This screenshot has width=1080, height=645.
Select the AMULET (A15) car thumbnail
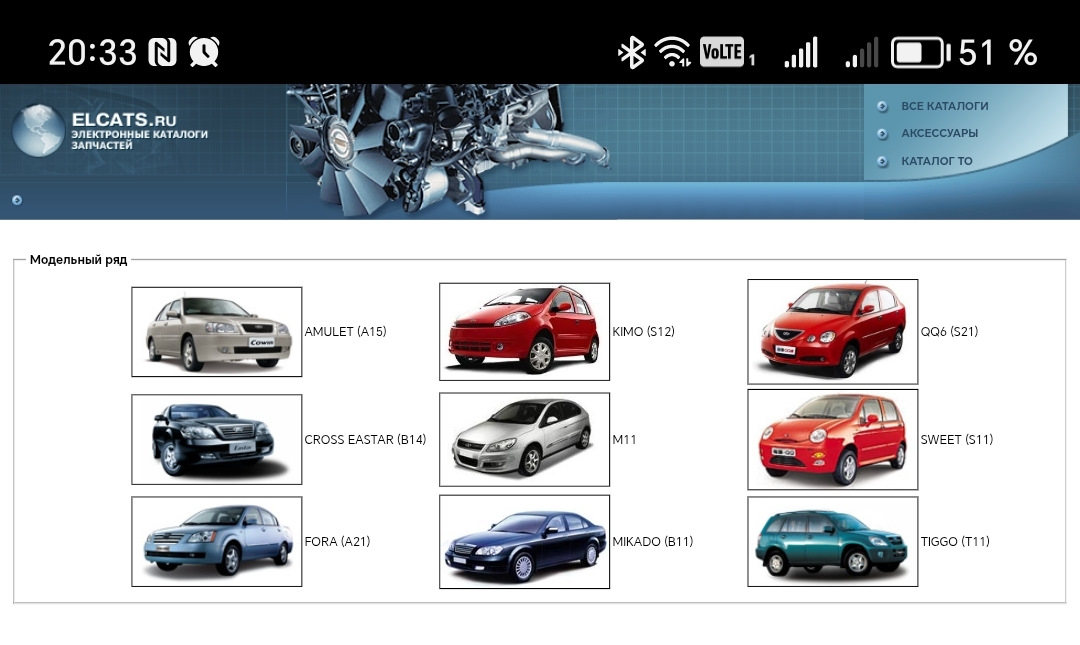tap(216, 332)
